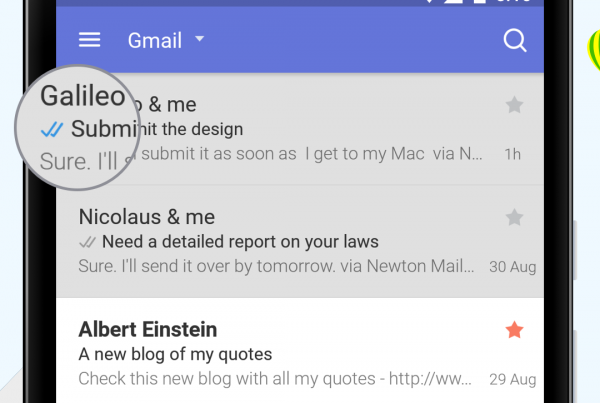This screenshot has height=403, width=600.
Task: Tap the 'Check this new blog' preview text
Action: point(275,379)
